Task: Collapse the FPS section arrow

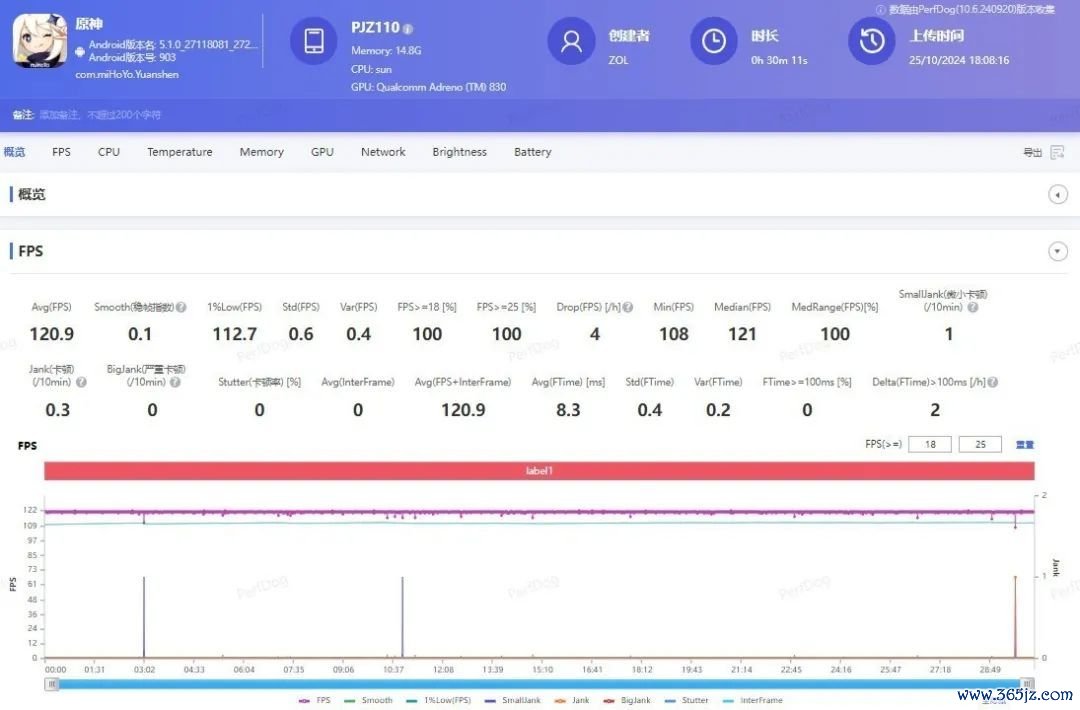Action: click(x=1058, y=251)
